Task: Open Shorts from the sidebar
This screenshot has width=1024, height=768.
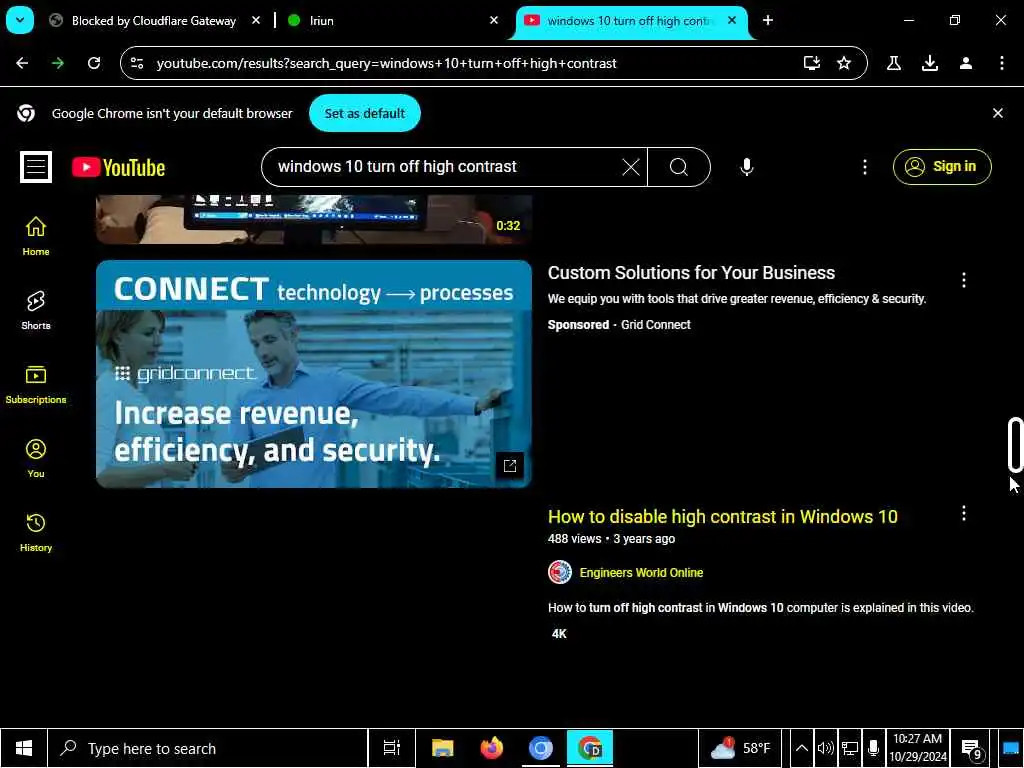Action: pos(36,310)
